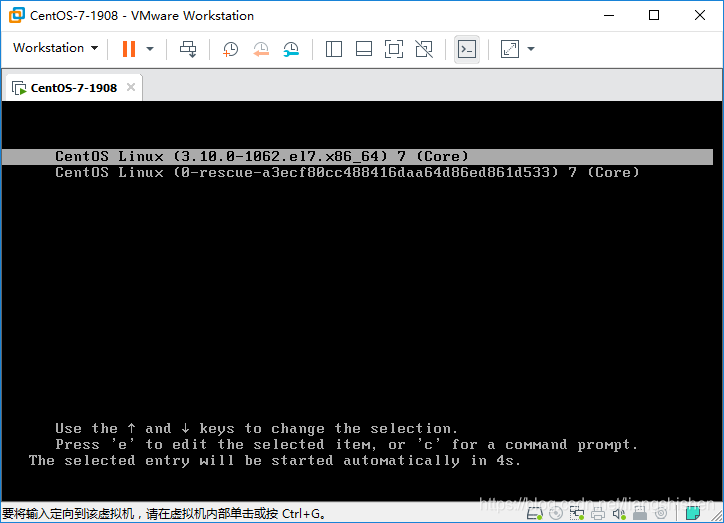Toggle the thumbnail bar view
The height and width of the screenshot is (523, 724).
(x=364, y=49)
